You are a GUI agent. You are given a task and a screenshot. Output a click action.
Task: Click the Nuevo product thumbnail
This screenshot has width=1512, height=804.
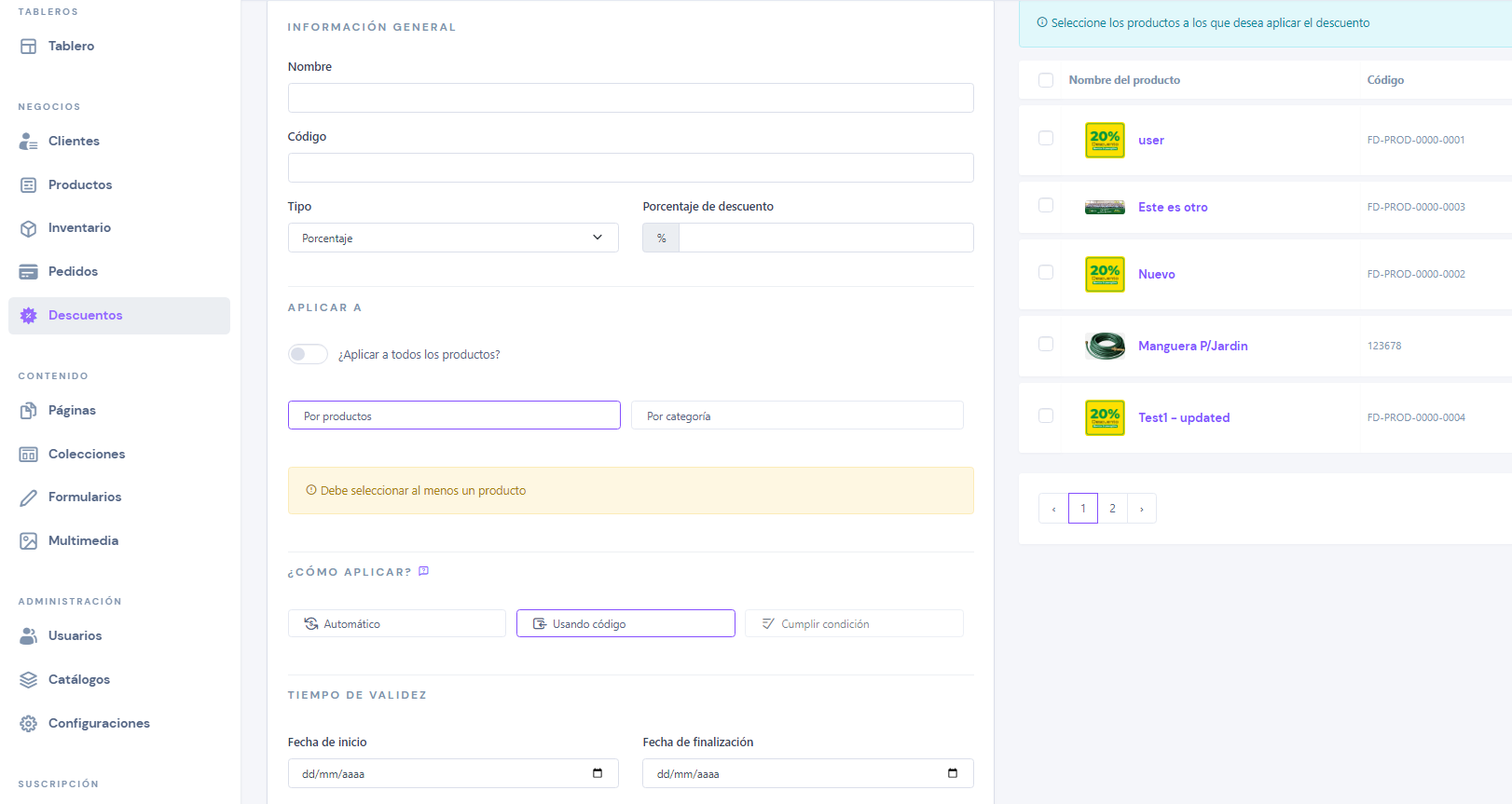point(1105,274)
